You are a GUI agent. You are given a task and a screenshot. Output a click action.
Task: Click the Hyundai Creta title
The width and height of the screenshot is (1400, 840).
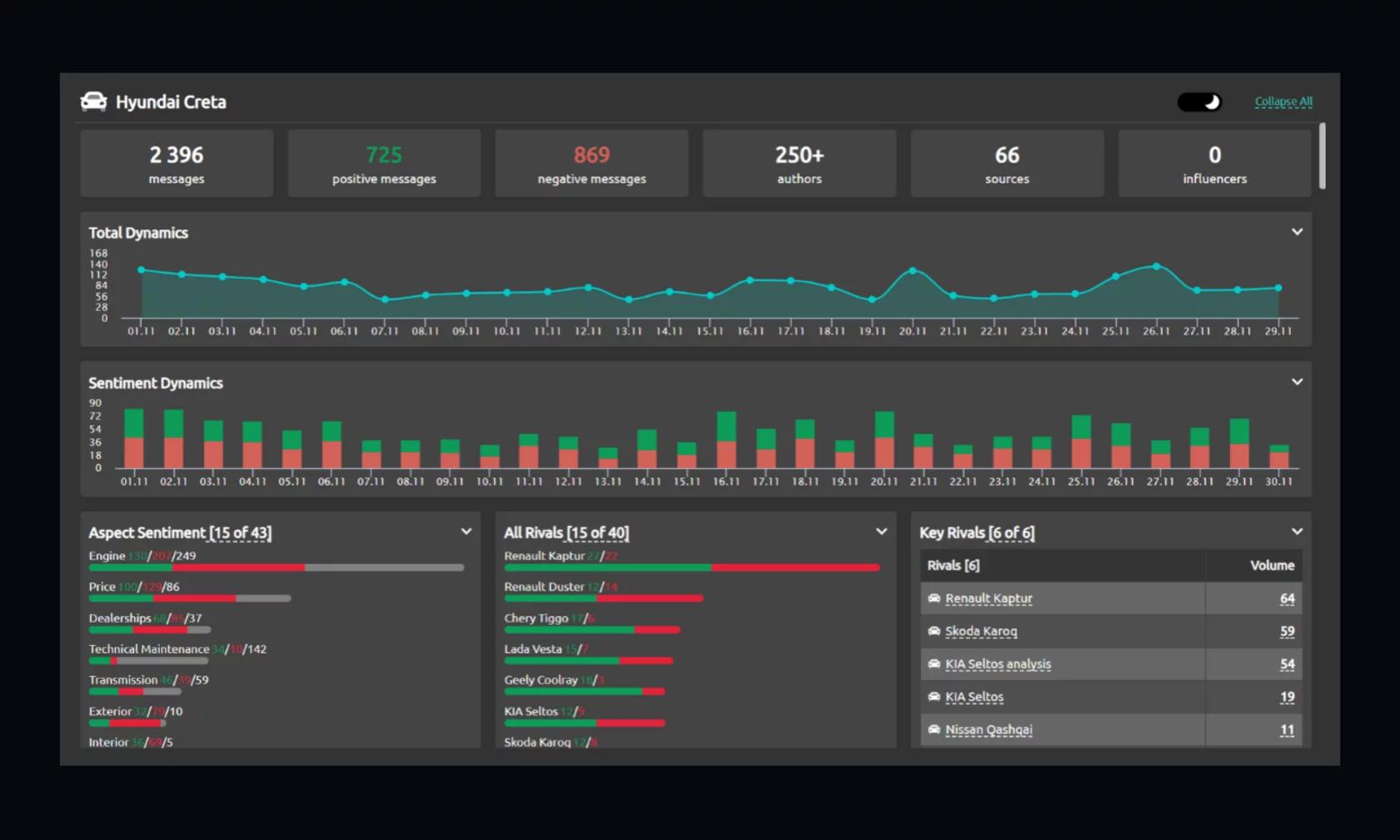click(171, 102)
